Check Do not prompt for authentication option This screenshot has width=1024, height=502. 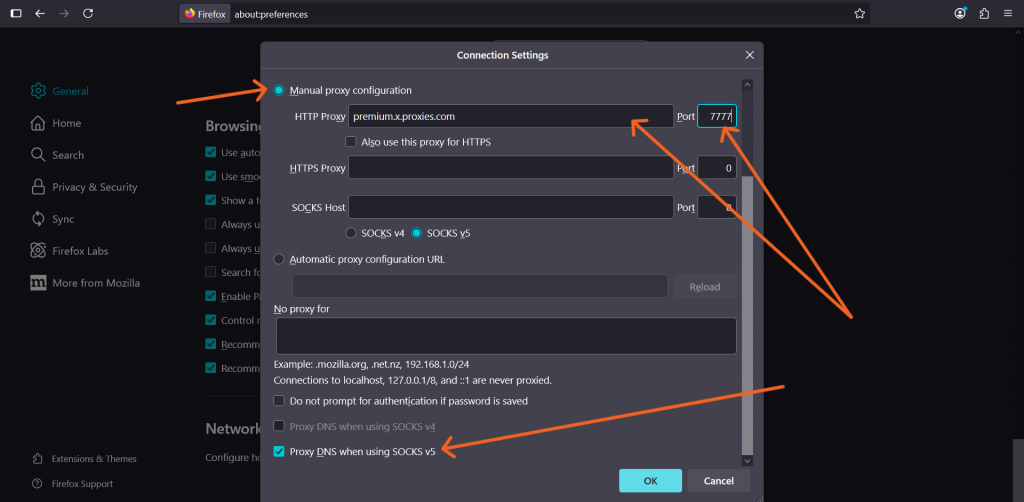(x=279, y=401)
